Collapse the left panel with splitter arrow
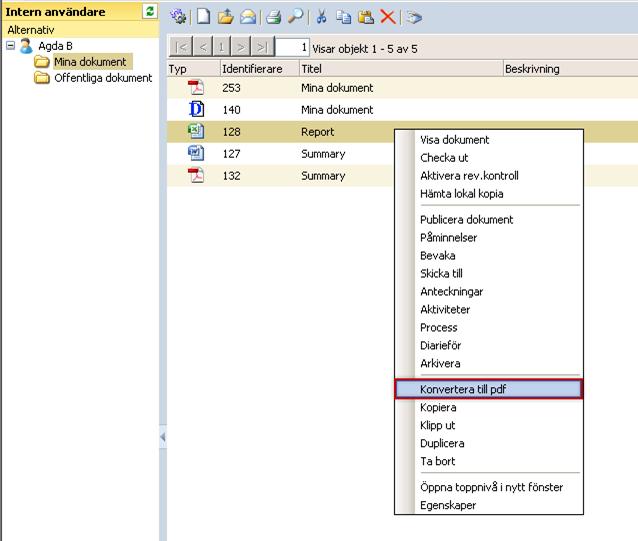The width and height of the screenshot is (638, 541). point(163,437)
